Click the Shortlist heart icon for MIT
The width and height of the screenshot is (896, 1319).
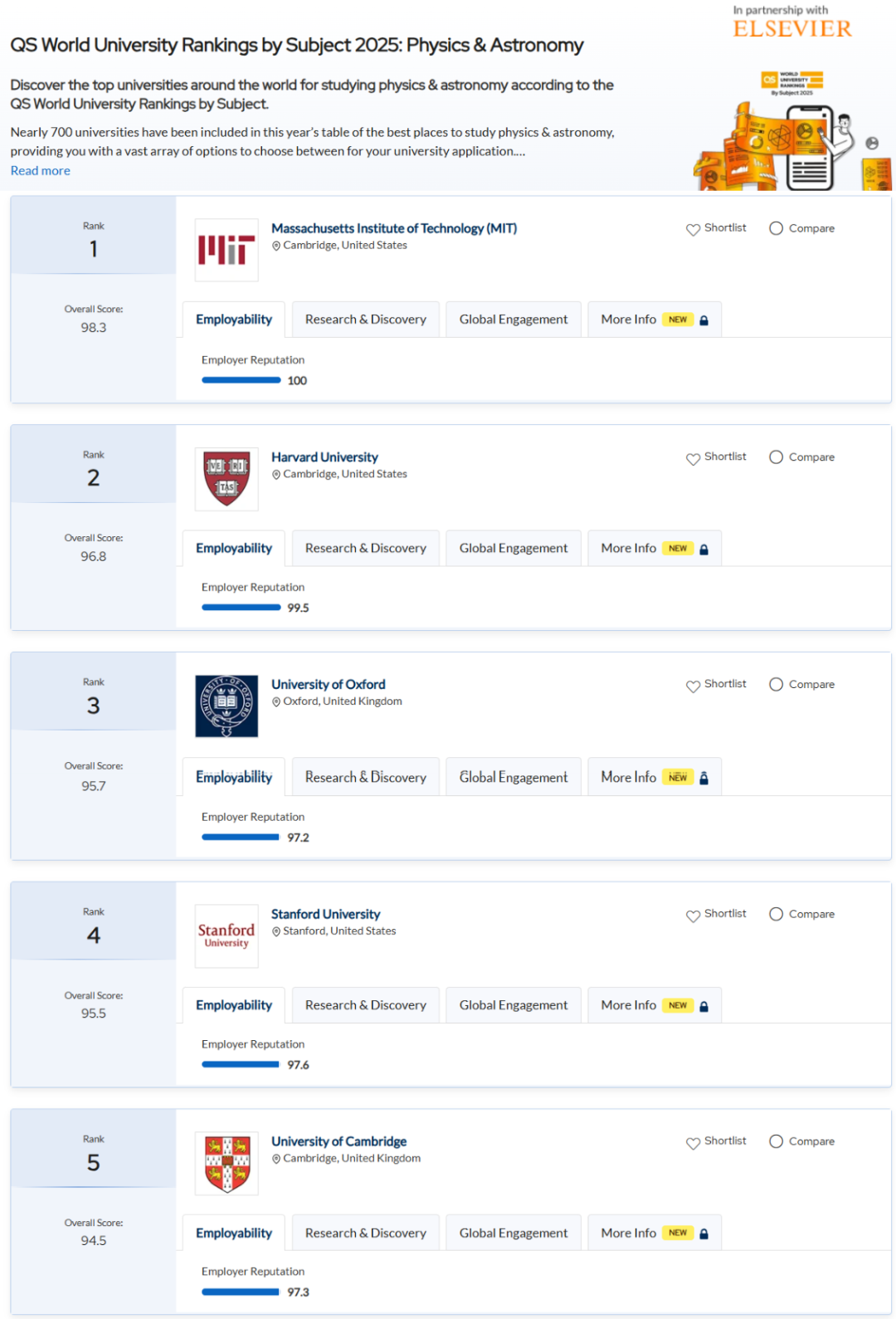693,229
